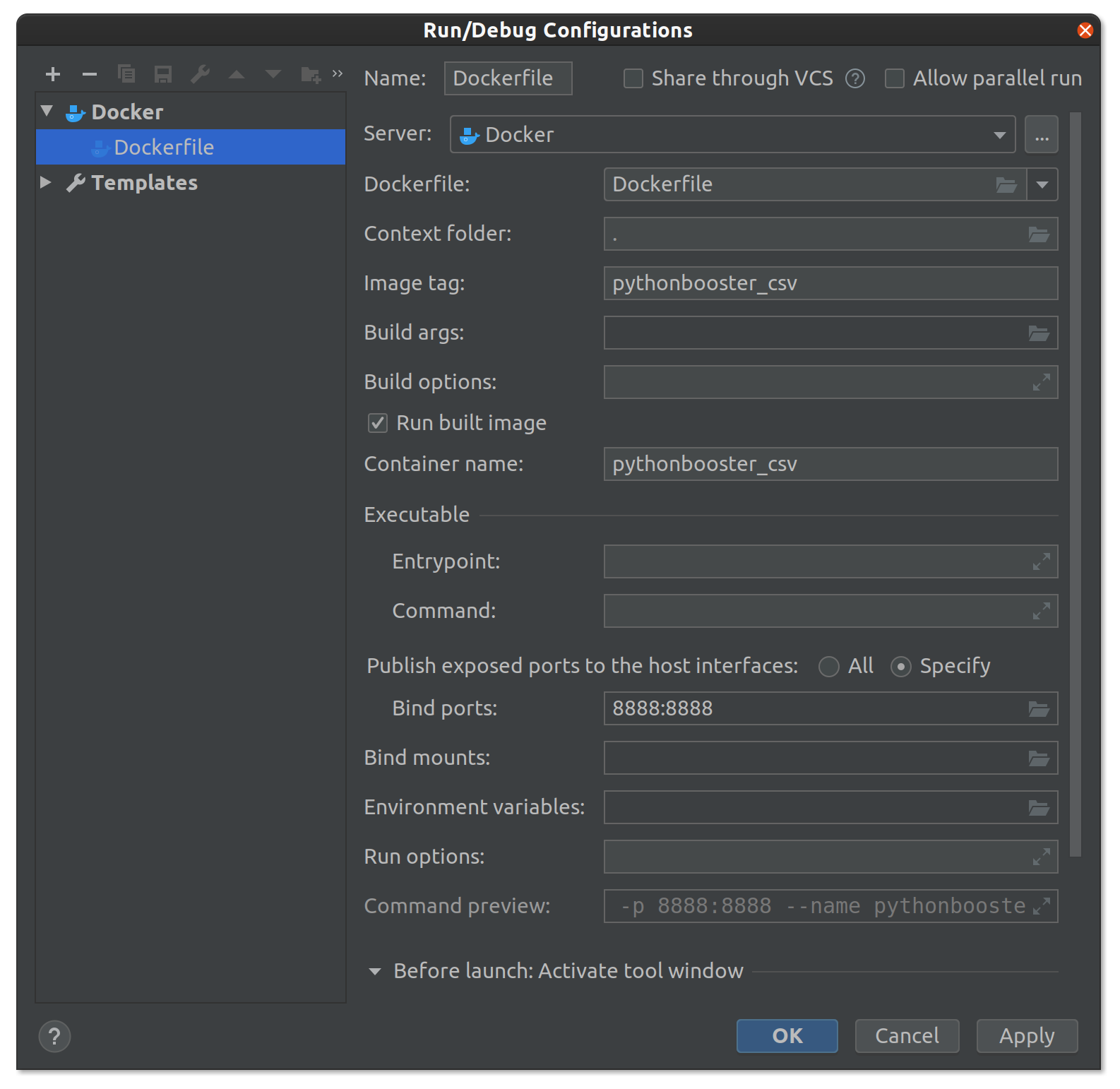Image resolution: width=1120 pixels, height=1089 pixels.
Task: Save configuration with floppy disk icon
Action: 163,74
